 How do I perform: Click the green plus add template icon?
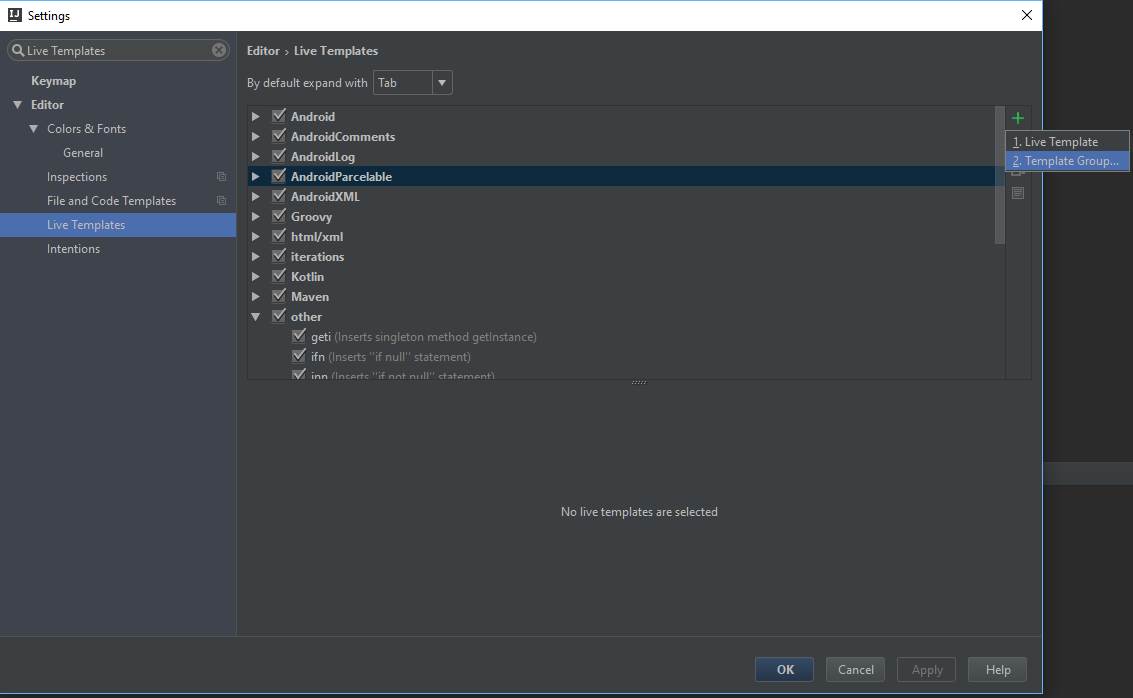[1017, 118]
